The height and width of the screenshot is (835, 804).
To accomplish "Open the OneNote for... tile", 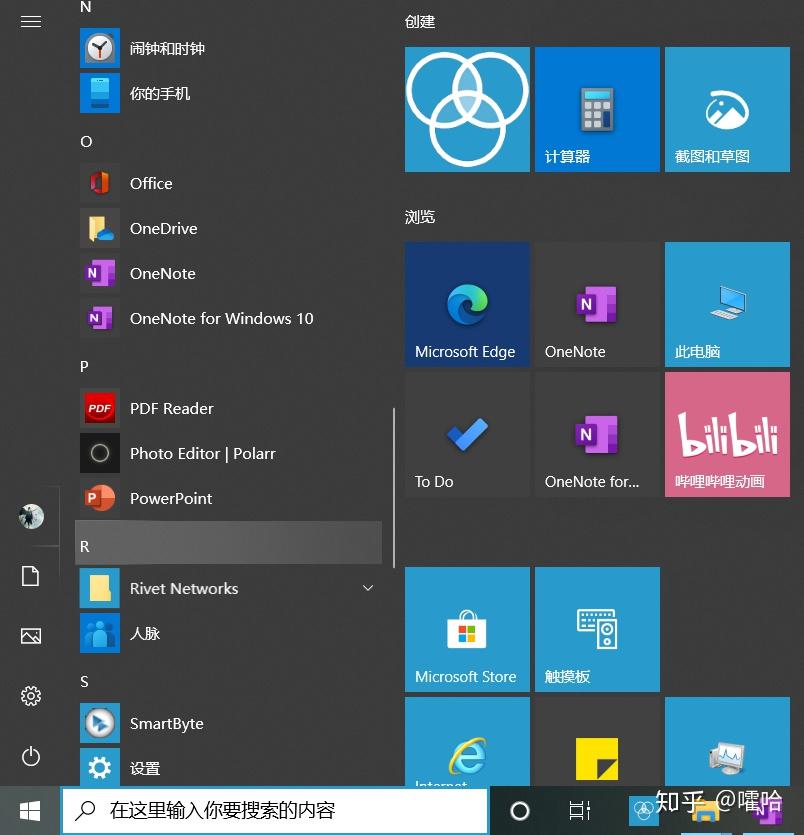I will (x=597, y=435).
